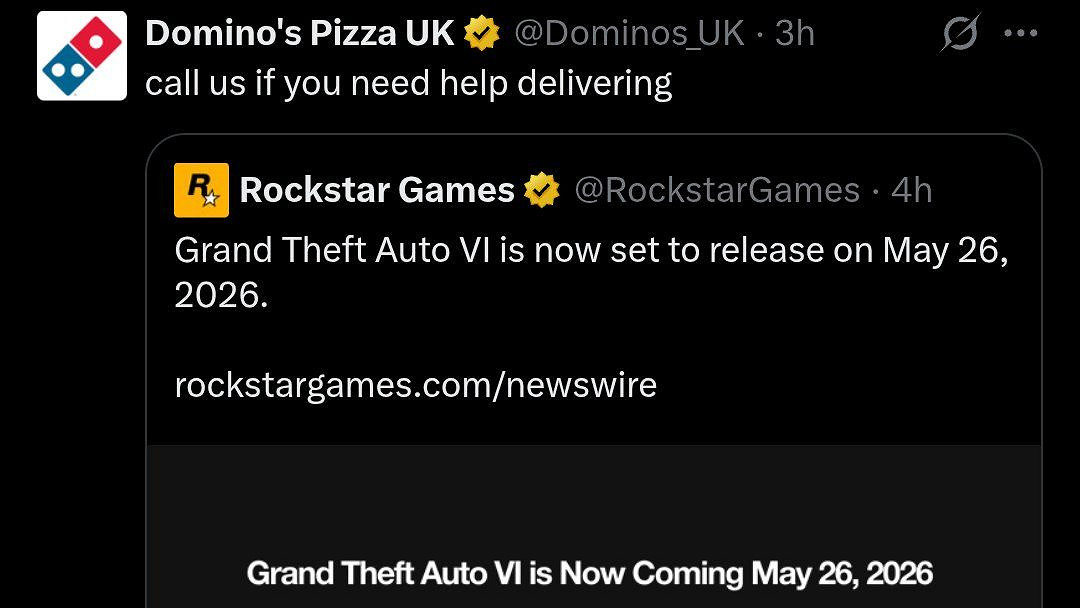Open Domino's Pizza UK profile avatar

click(82, 56)
